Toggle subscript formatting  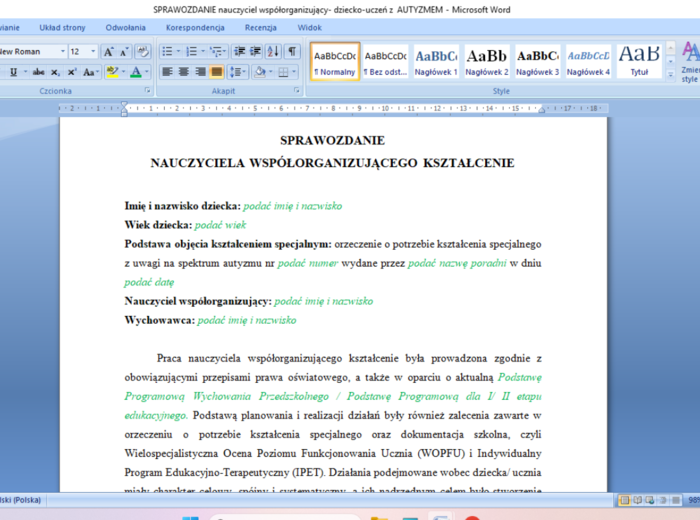(55, 72)
